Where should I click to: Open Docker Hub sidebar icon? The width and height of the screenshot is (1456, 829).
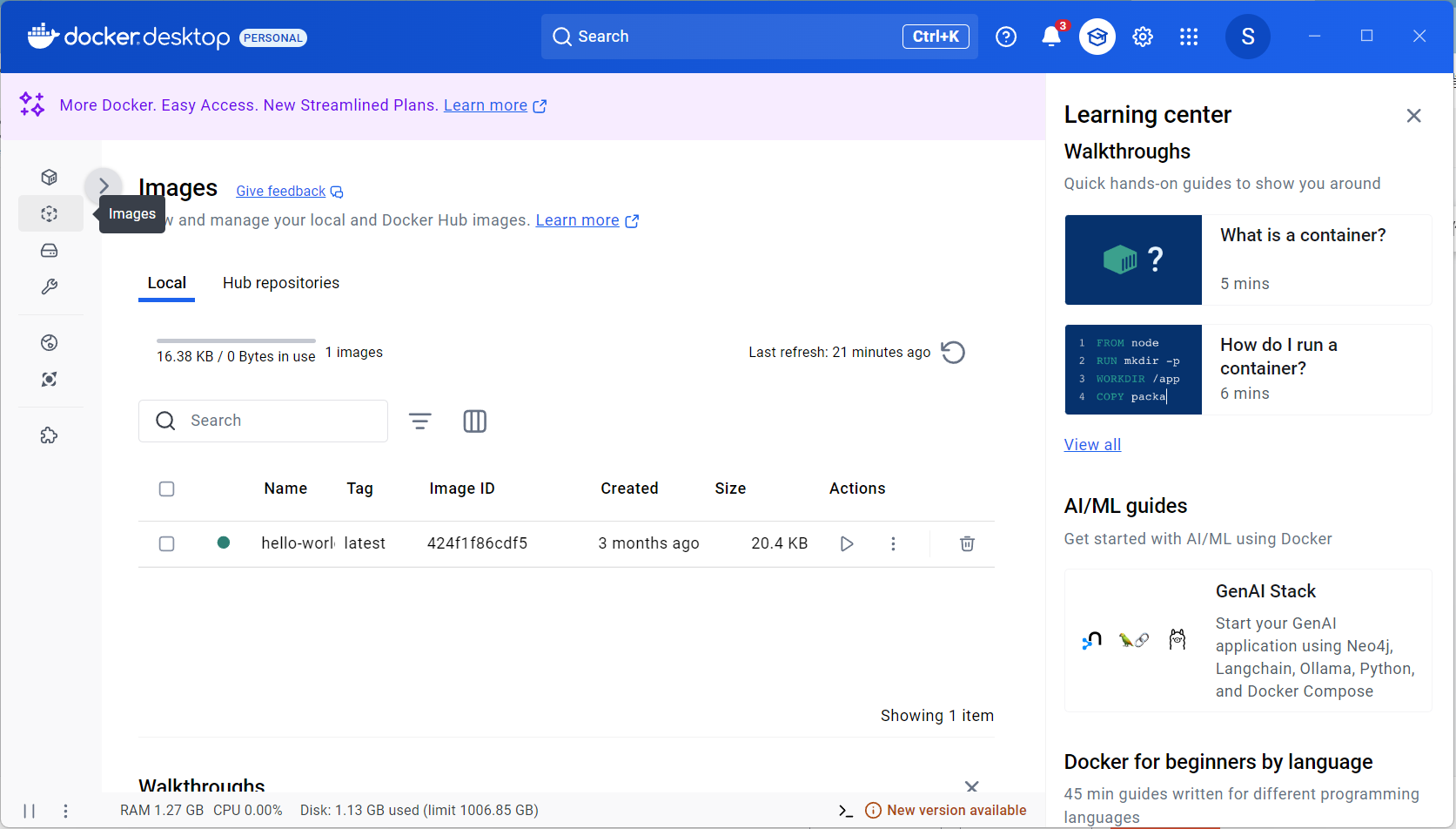click(x=50, y=343)
